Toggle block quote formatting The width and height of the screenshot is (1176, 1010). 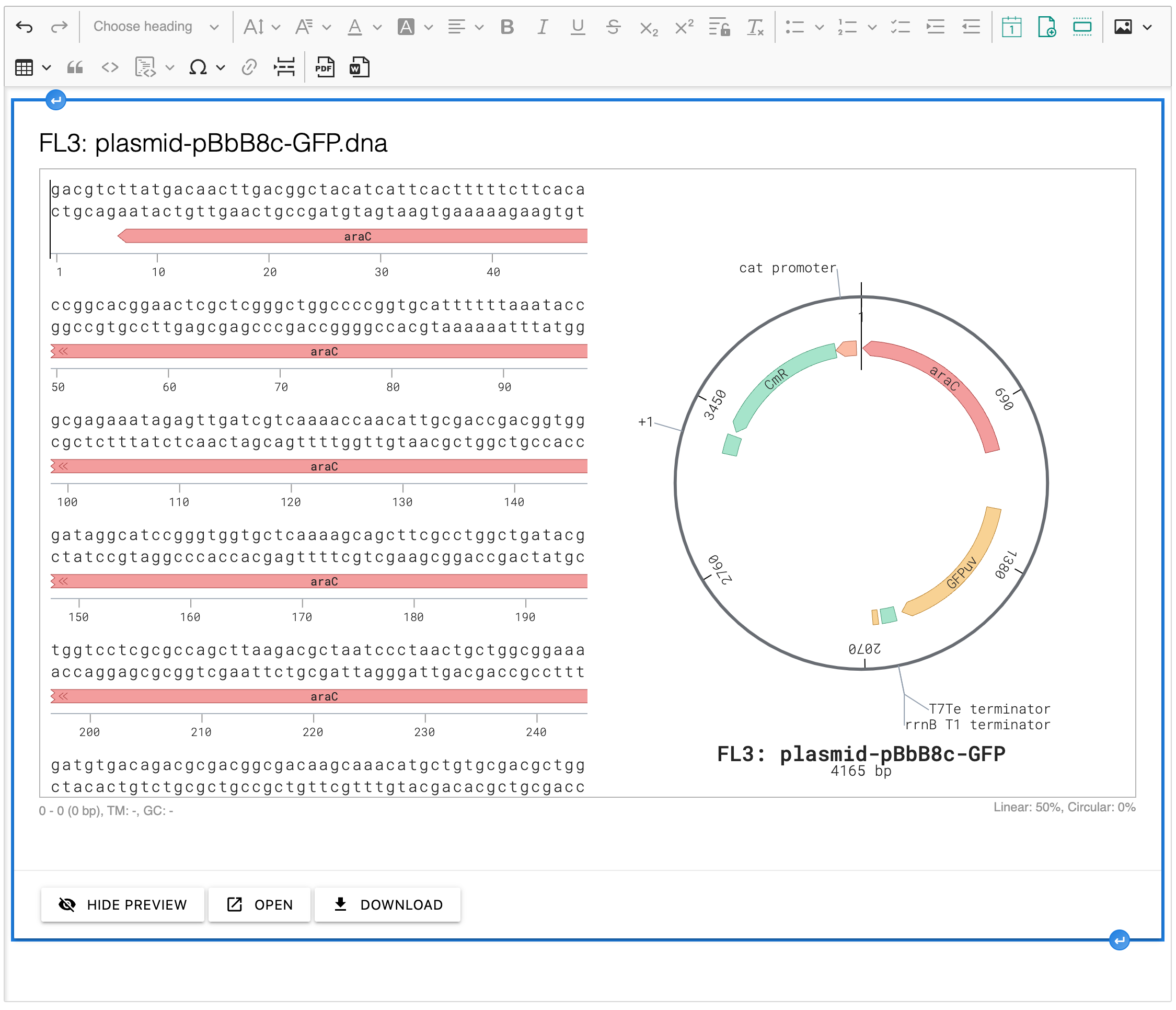(75, 67)
